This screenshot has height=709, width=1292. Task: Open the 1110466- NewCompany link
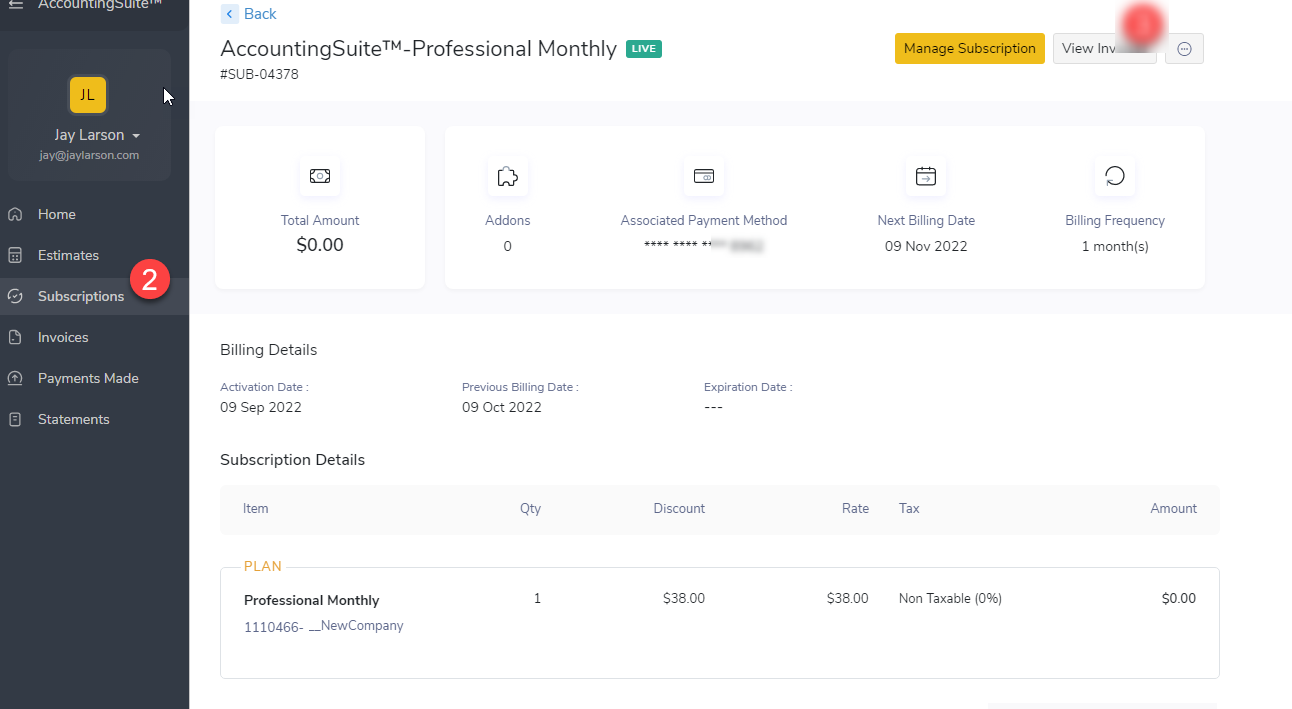coord(324,627)
